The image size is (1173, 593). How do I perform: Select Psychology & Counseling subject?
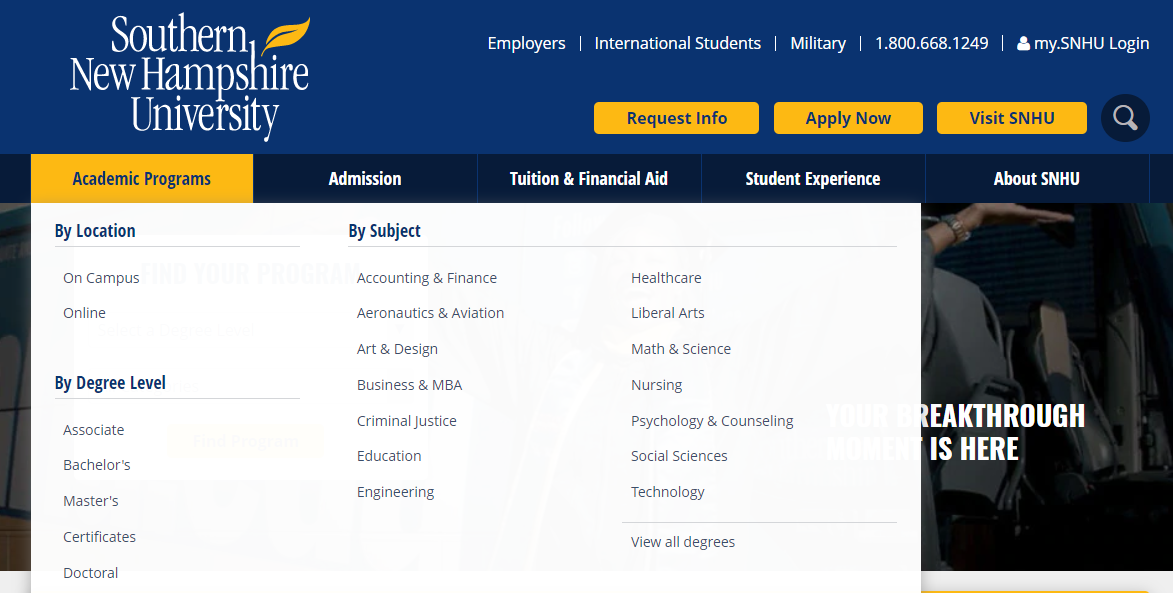pos(712,421)
